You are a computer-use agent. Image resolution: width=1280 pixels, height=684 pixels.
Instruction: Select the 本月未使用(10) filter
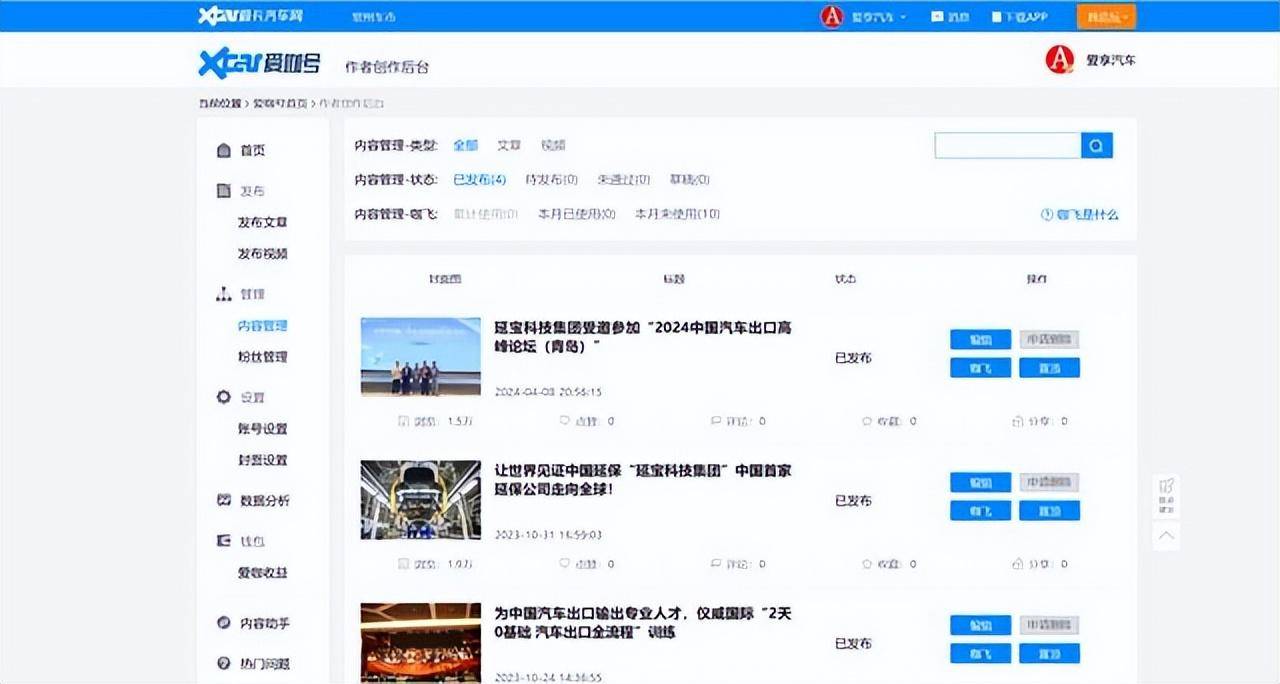click(x=677, y=214)
